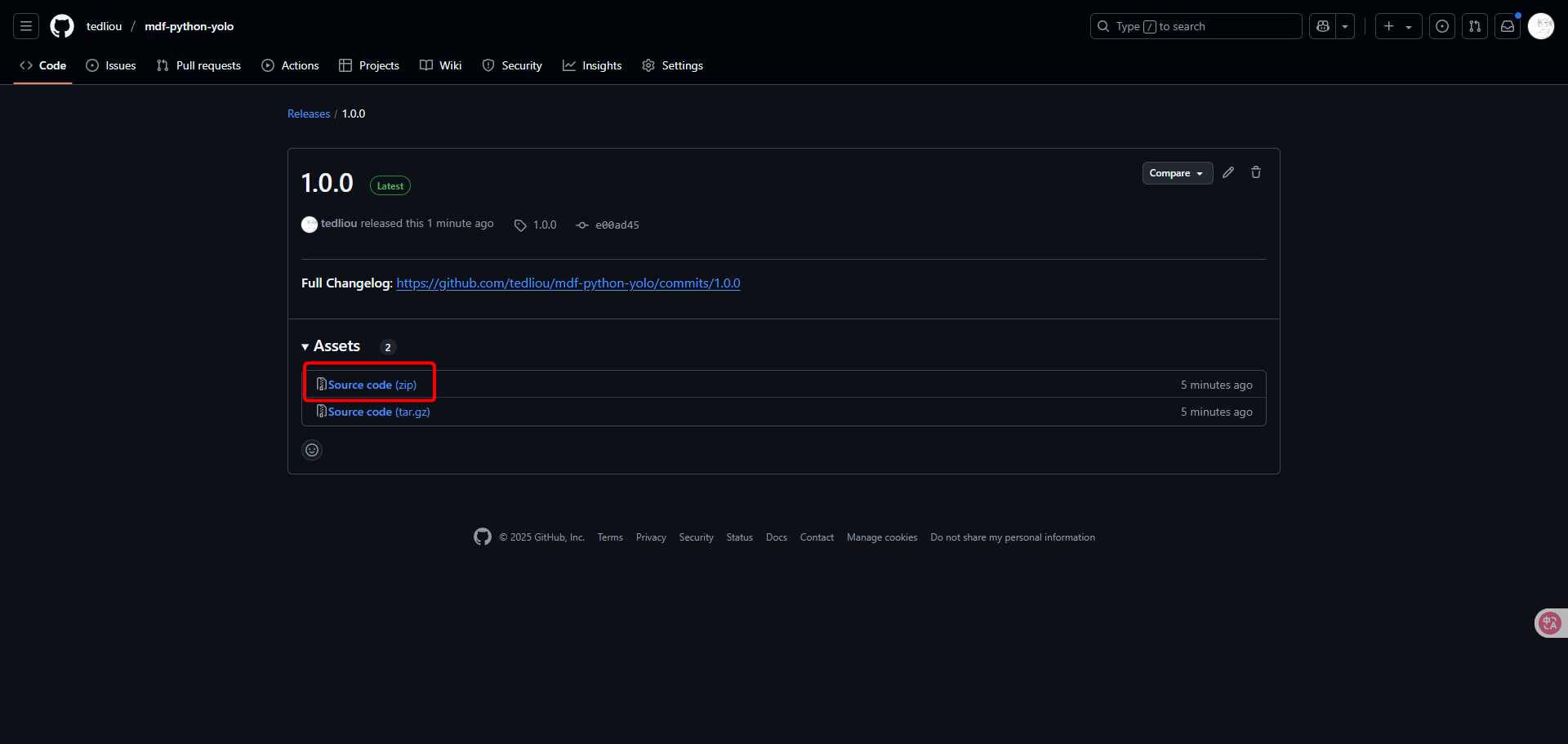Open notifications inbox icon
The height and width of the screenshot is (744, 1568).
pos(1508,26)
